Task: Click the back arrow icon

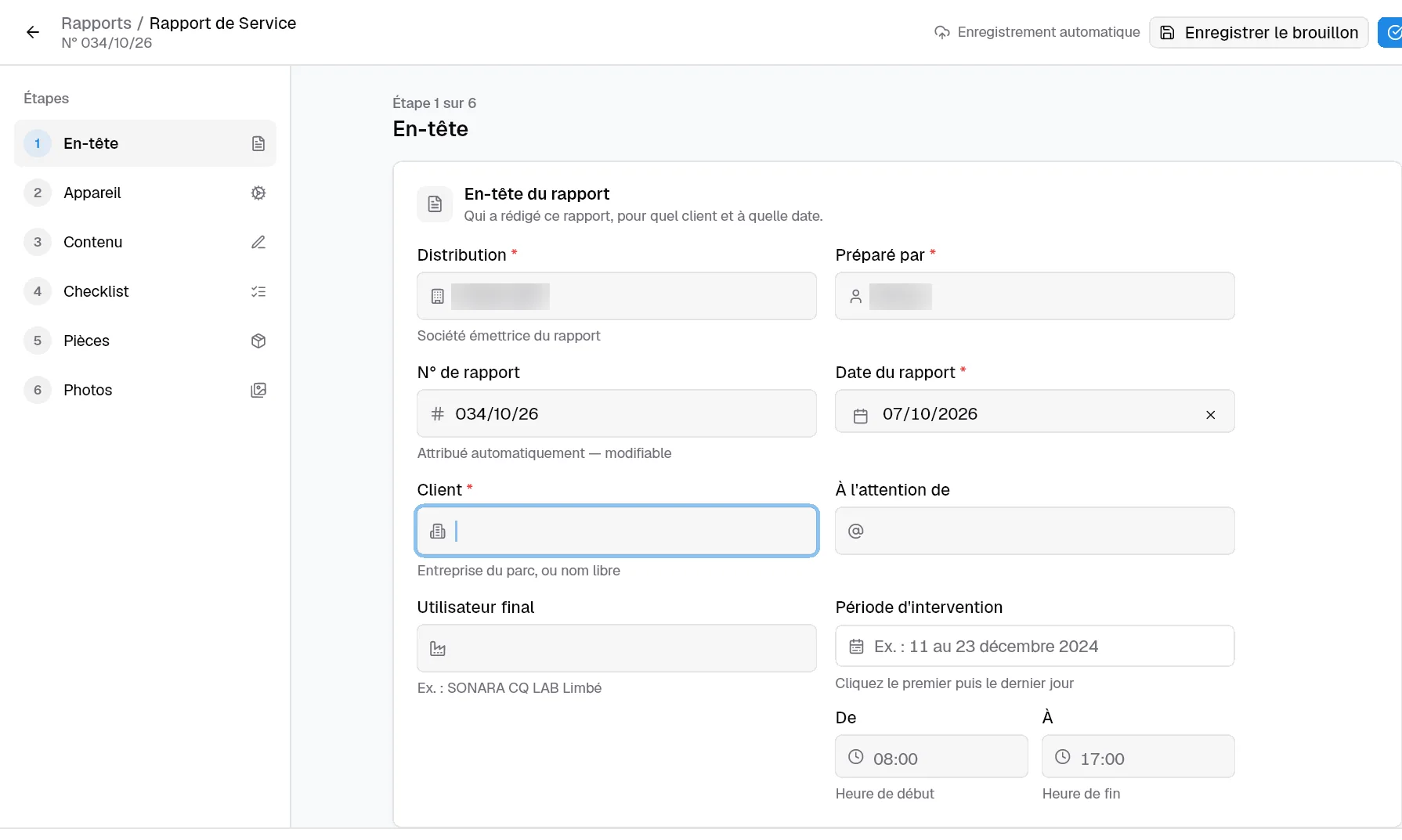Action: pyautogui.click(x=32, y=32)
